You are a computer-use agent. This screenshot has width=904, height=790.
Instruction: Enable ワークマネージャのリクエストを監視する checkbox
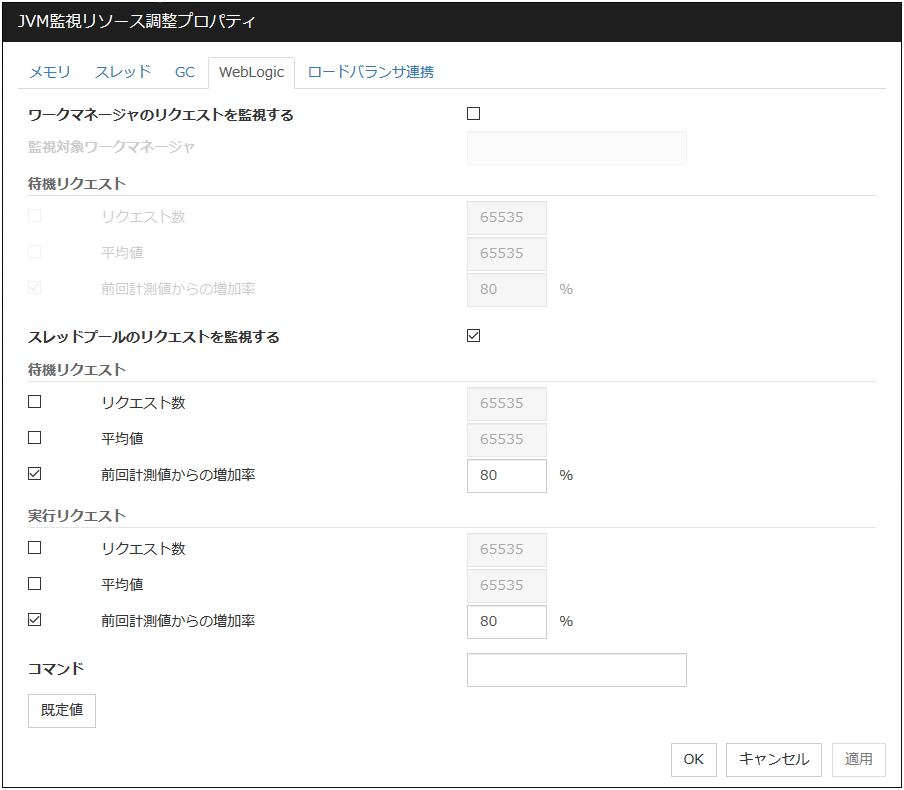[x=474, y=114]
